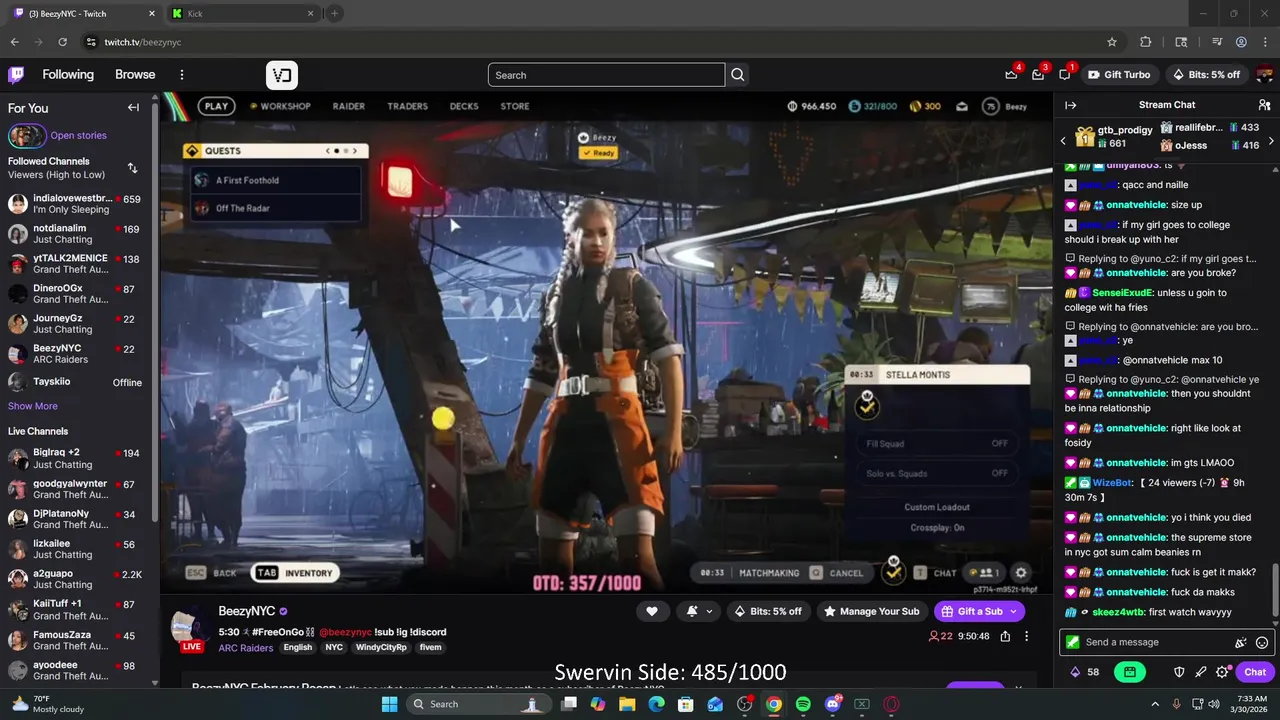Show next gift leaderboard entry arrow

[1271, 141]
